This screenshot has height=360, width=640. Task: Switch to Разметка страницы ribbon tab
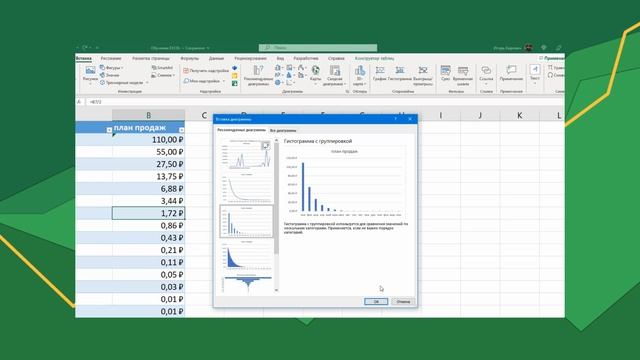[151, 58]
